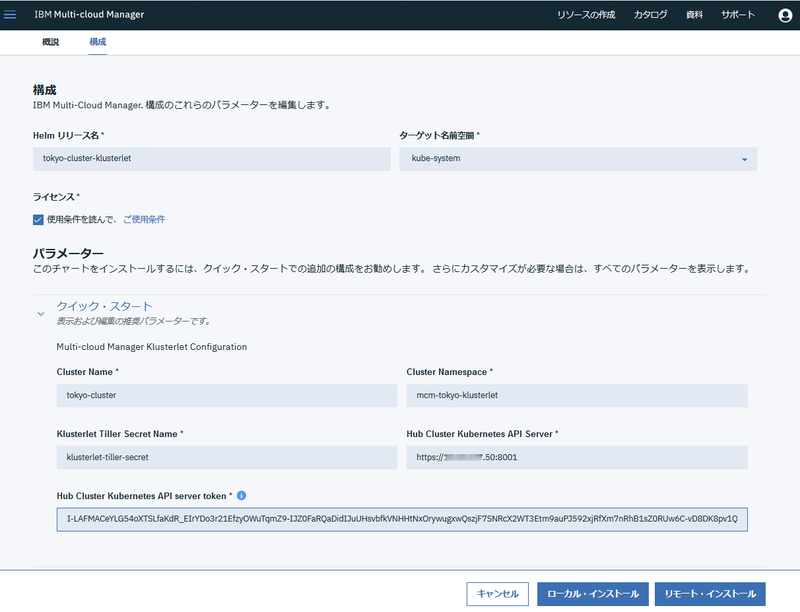Open the user account profile icon
Screen dimensions: 800x612
tap(785, 15)
